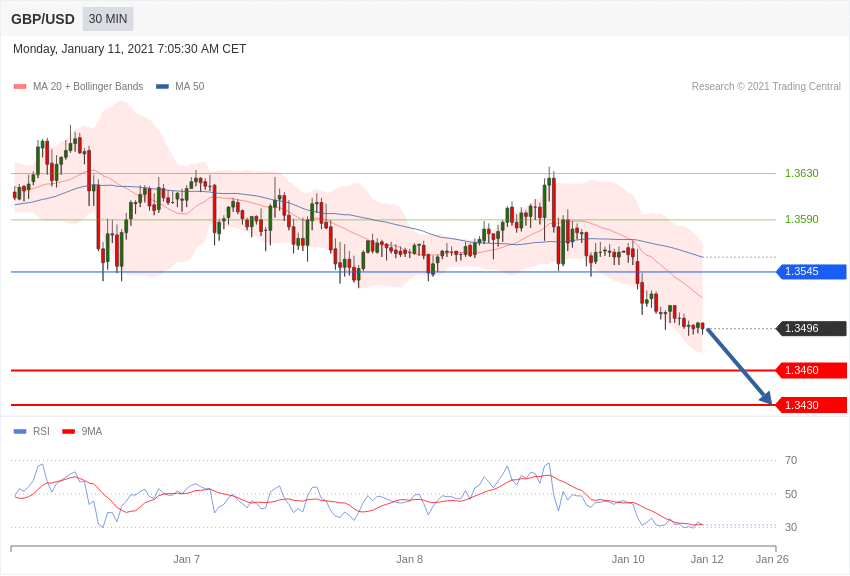The image size is (850, 576).
Task: Click the red 1.3460 support price tag
Action: click(x=812, y=371)
